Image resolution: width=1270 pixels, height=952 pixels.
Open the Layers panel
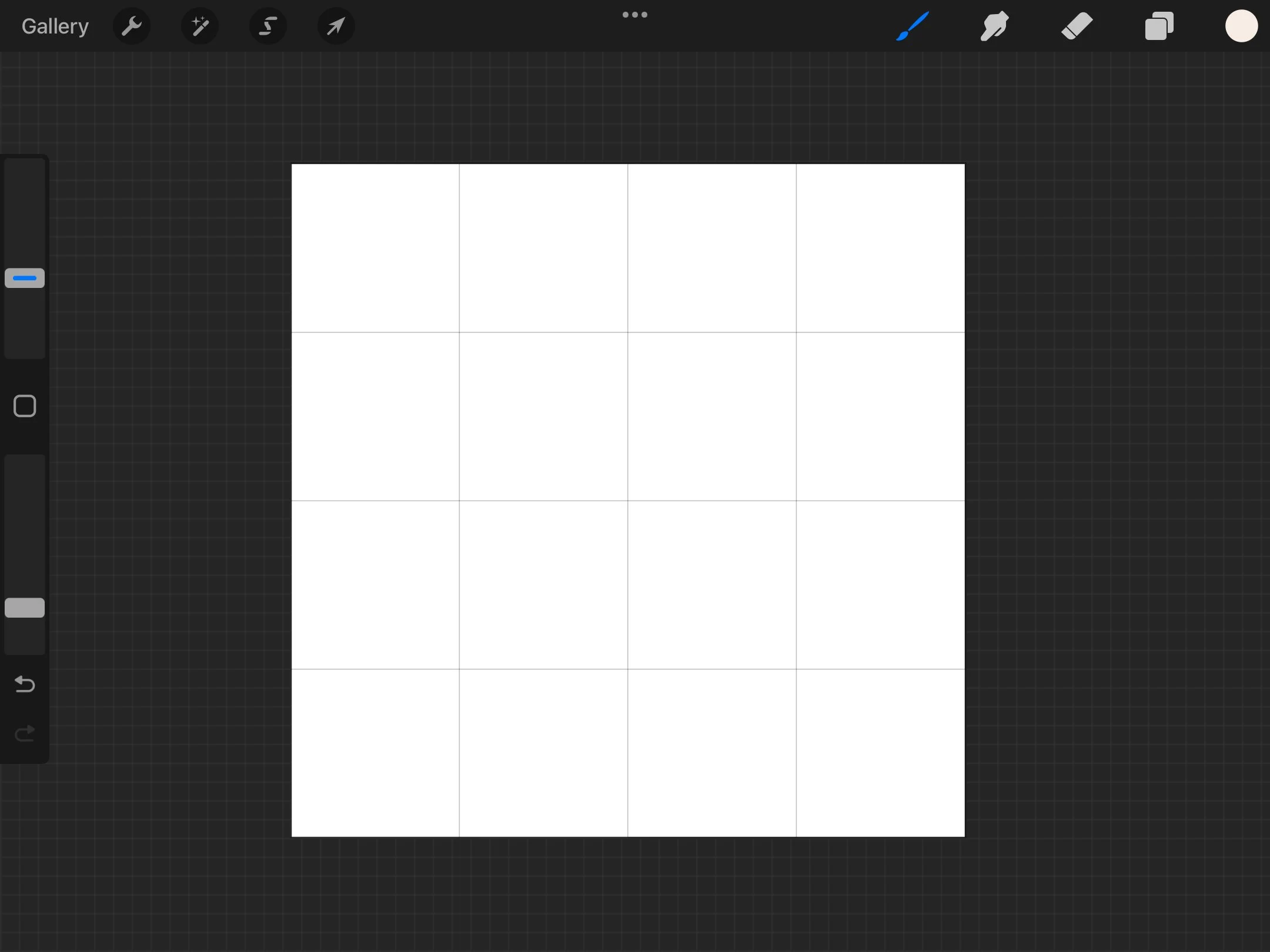[1158, 25]
